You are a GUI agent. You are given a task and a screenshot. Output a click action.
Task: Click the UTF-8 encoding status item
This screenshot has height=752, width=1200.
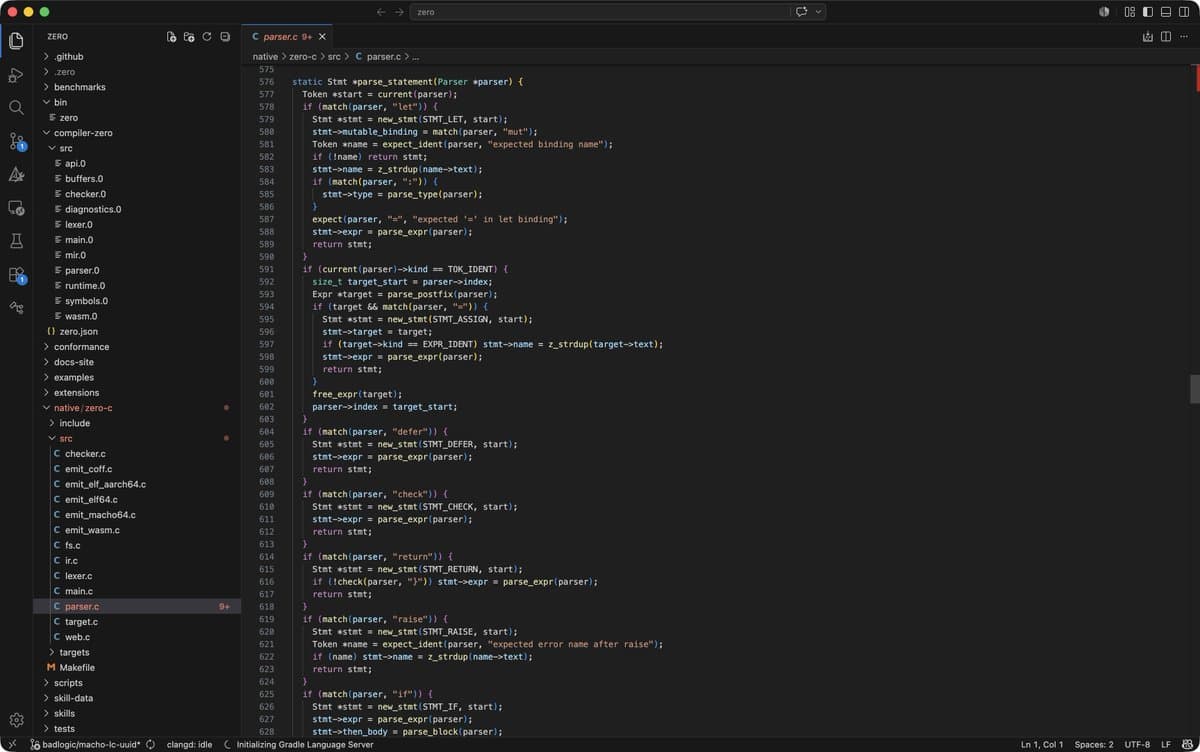1137,744
